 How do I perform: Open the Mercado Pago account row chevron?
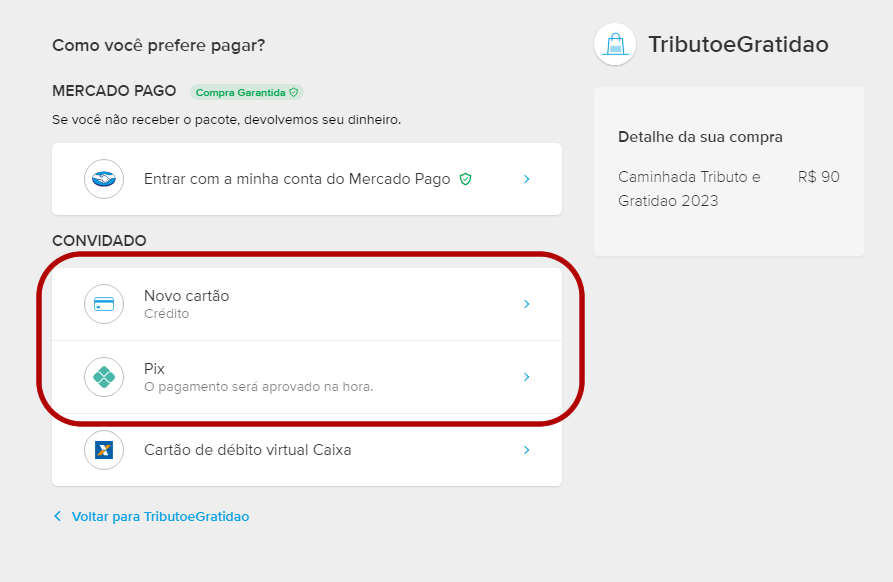coord(527,179)
